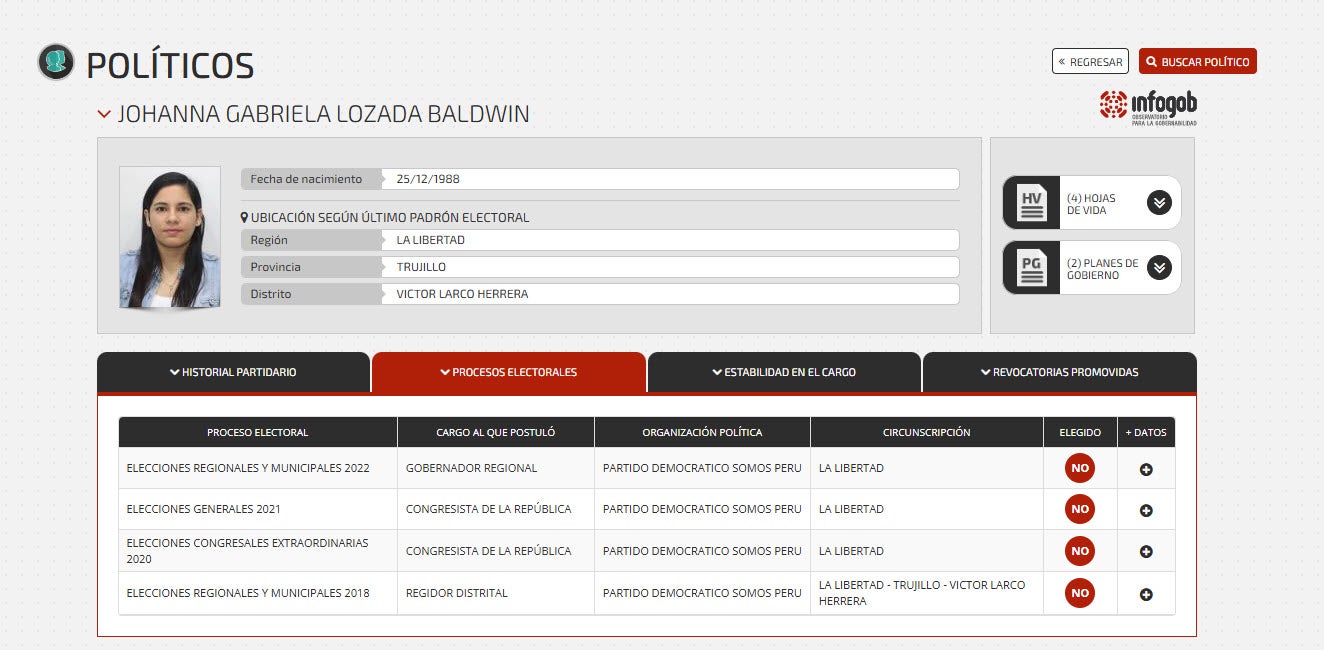
Task: Open plus details for Elecciones Generales 2021
Action: [x=1146, y=510]
